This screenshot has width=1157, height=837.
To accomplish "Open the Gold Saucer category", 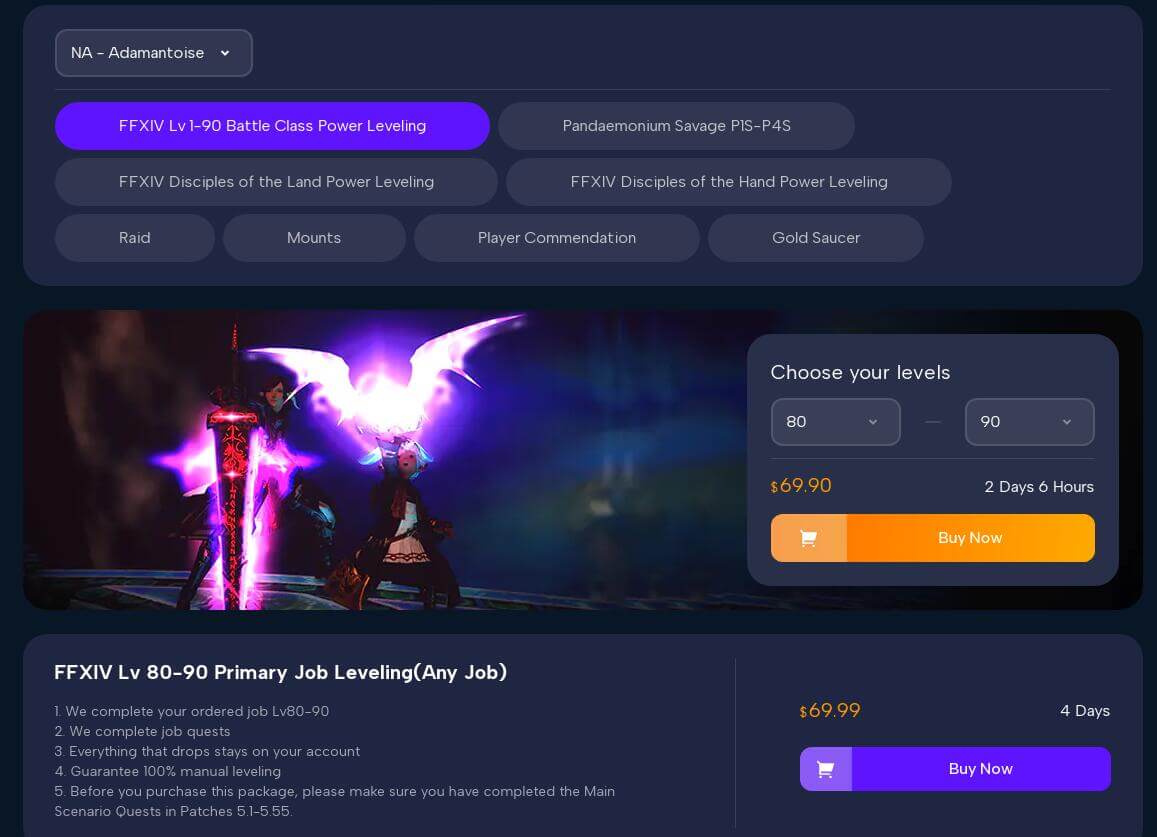I will (816, 238).
